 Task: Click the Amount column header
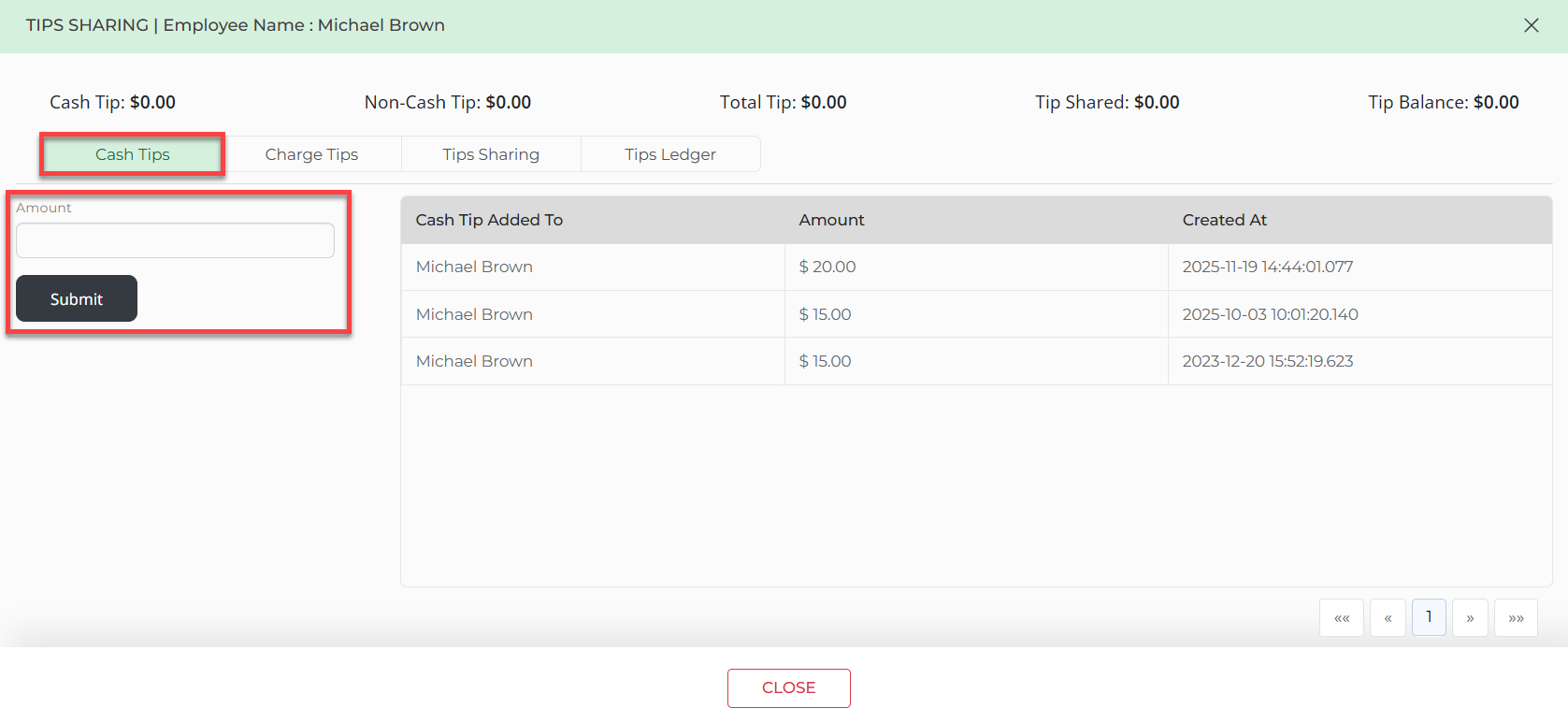[x=831, y=220]
